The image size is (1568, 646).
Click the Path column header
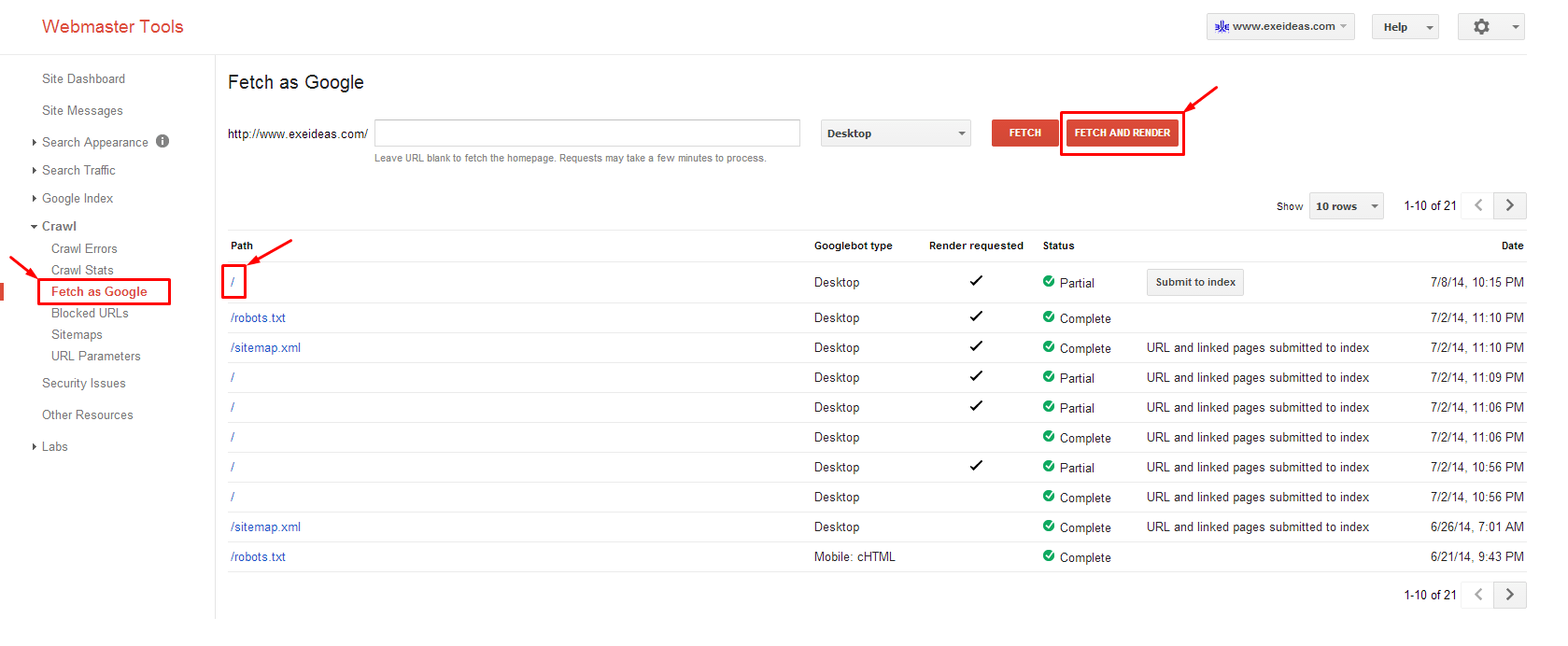coord(242,246)
